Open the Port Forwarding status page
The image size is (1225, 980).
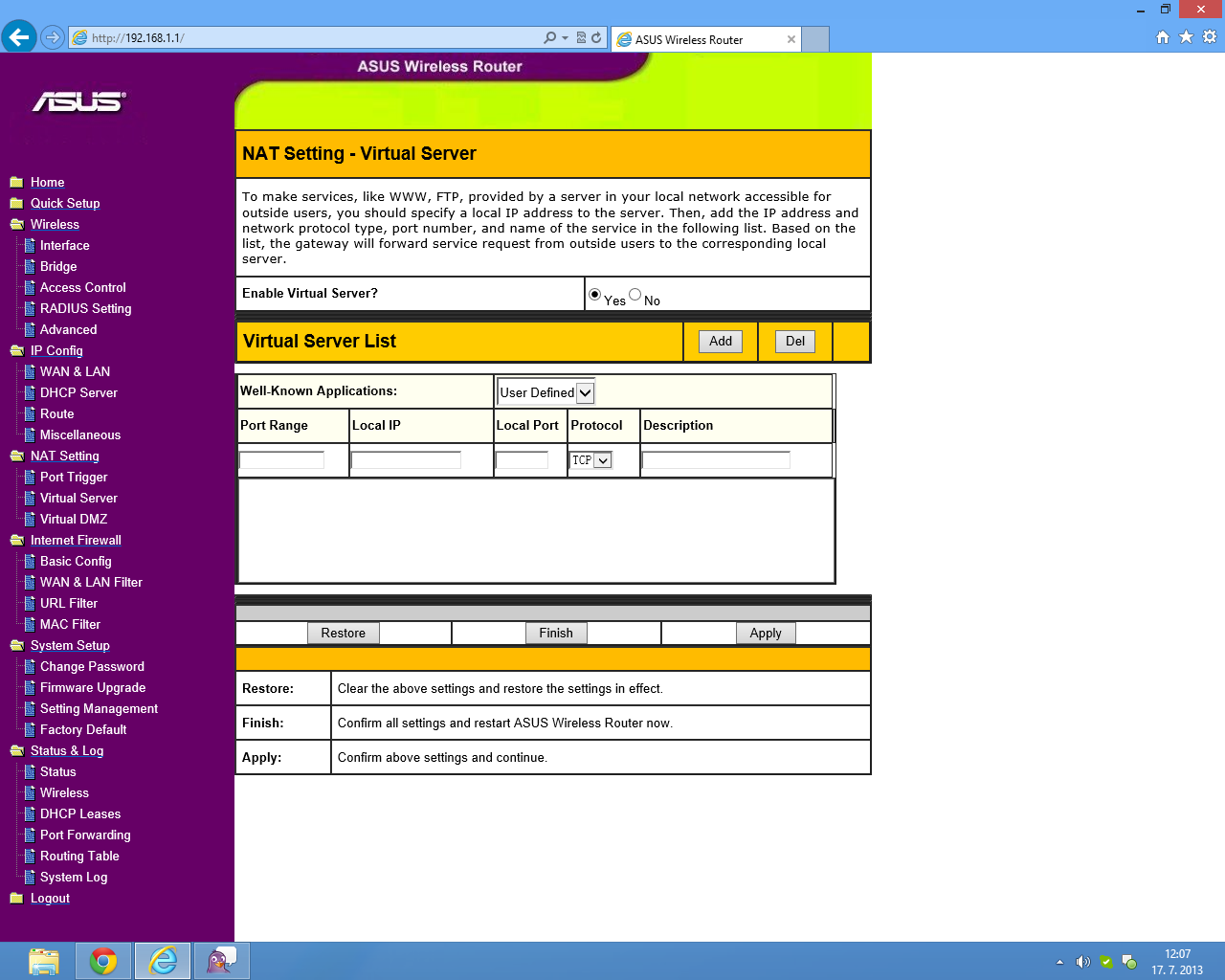click(x=85, y=835)
